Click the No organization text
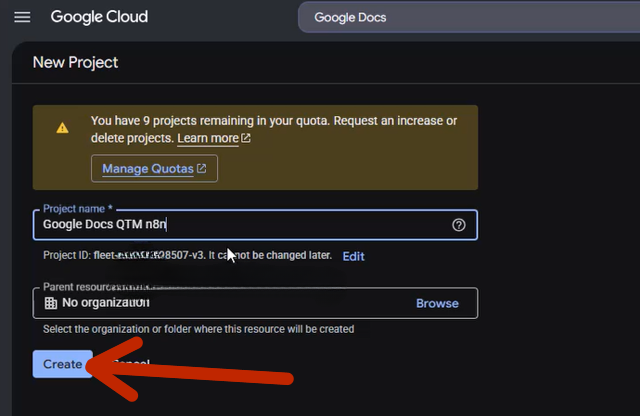Image resolution: width=640 pixels, height=416 pixels. 106,303
